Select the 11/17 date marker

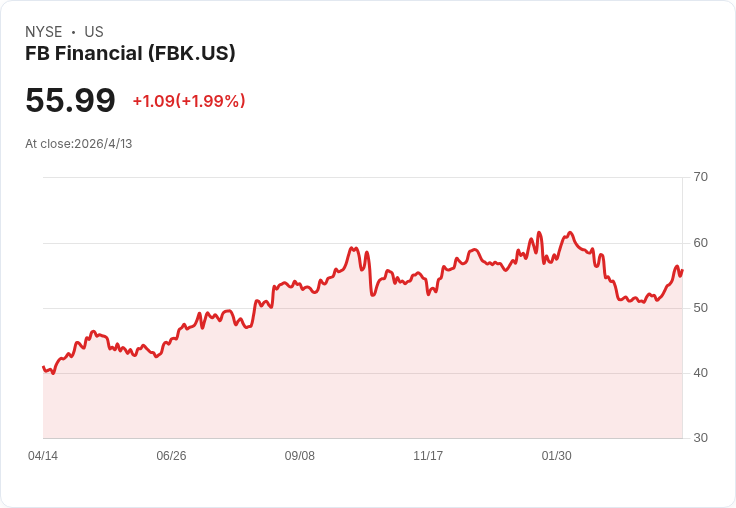pos(428,456)
